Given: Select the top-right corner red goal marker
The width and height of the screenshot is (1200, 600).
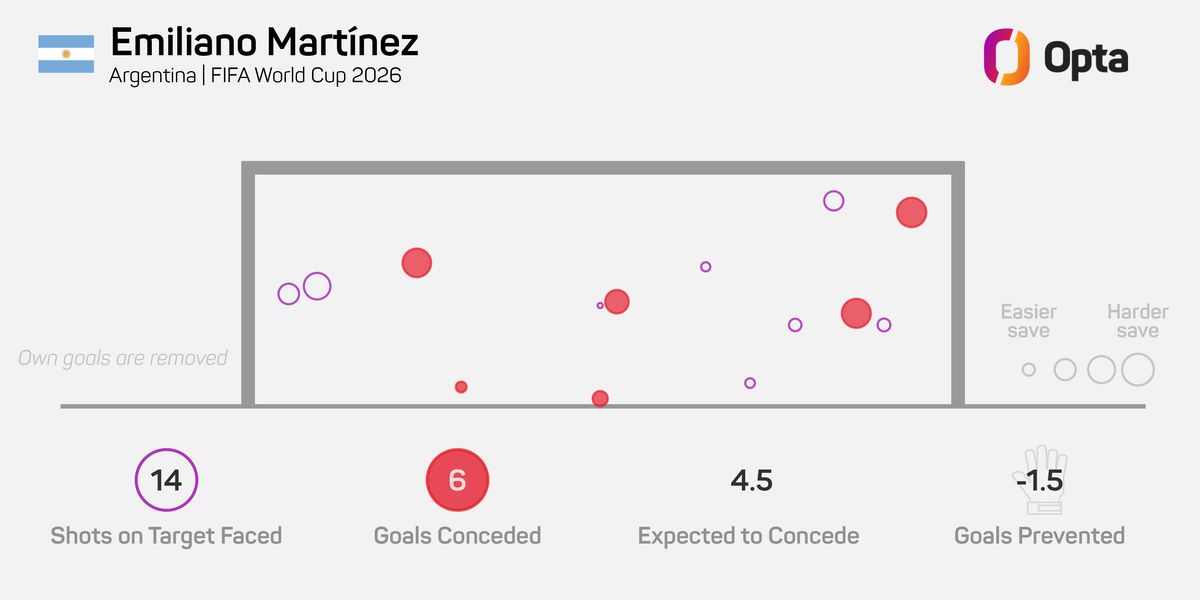Looking at the screenshot, I should pos(911,212).
